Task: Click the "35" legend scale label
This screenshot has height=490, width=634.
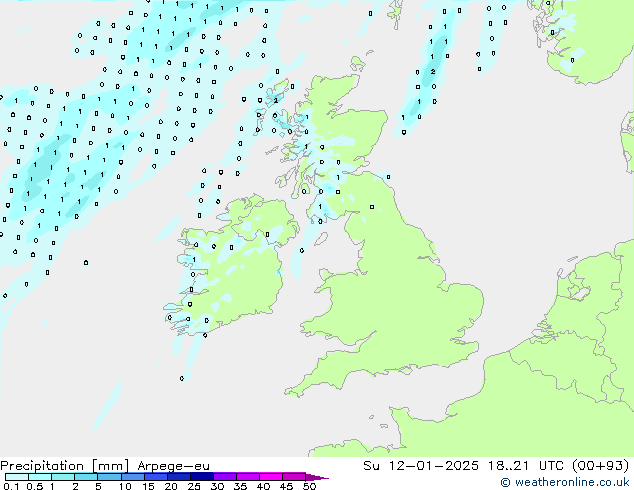Action: pos(240,486)
